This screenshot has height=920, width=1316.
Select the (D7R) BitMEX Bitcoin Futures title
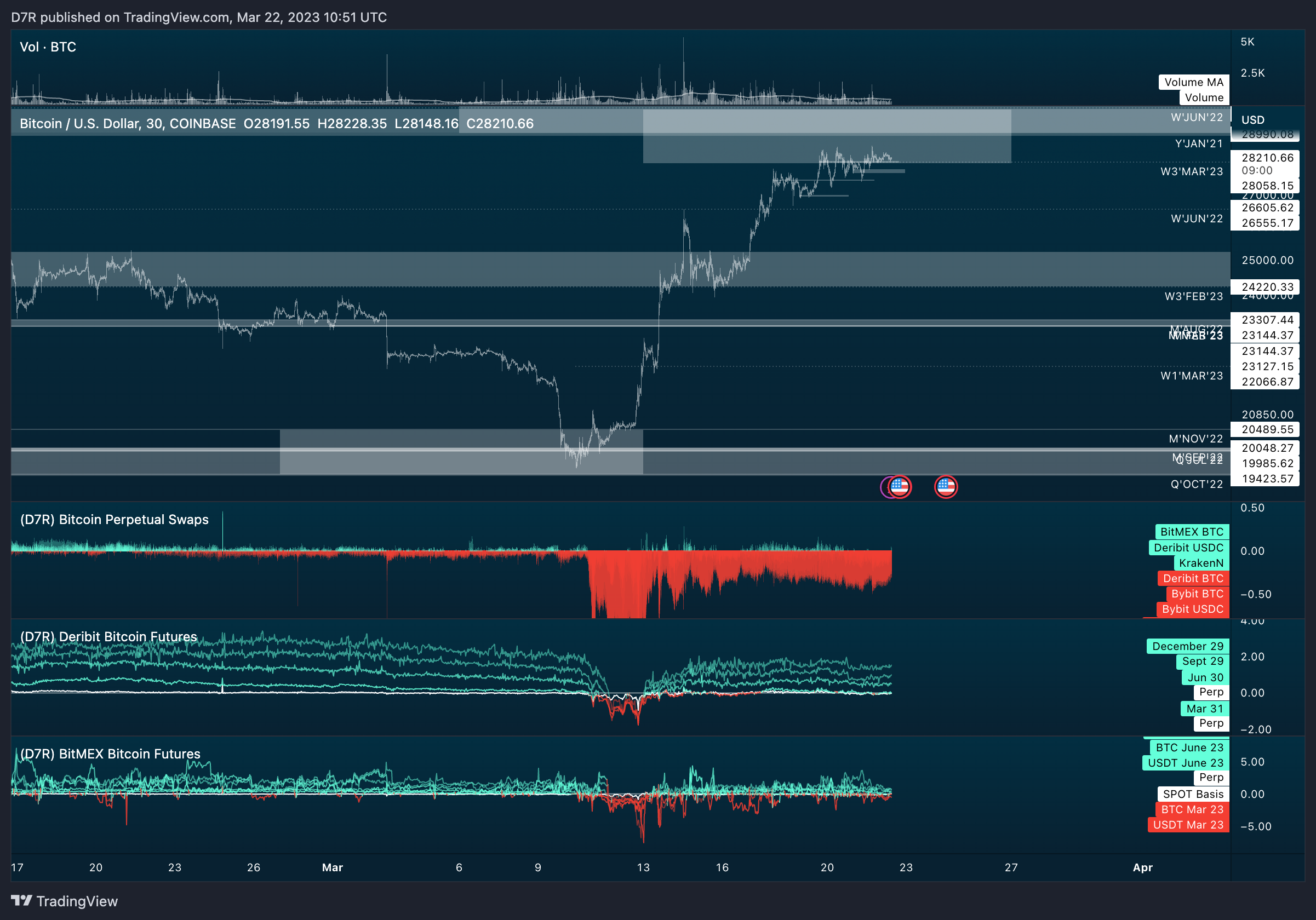tap(110, 754)
